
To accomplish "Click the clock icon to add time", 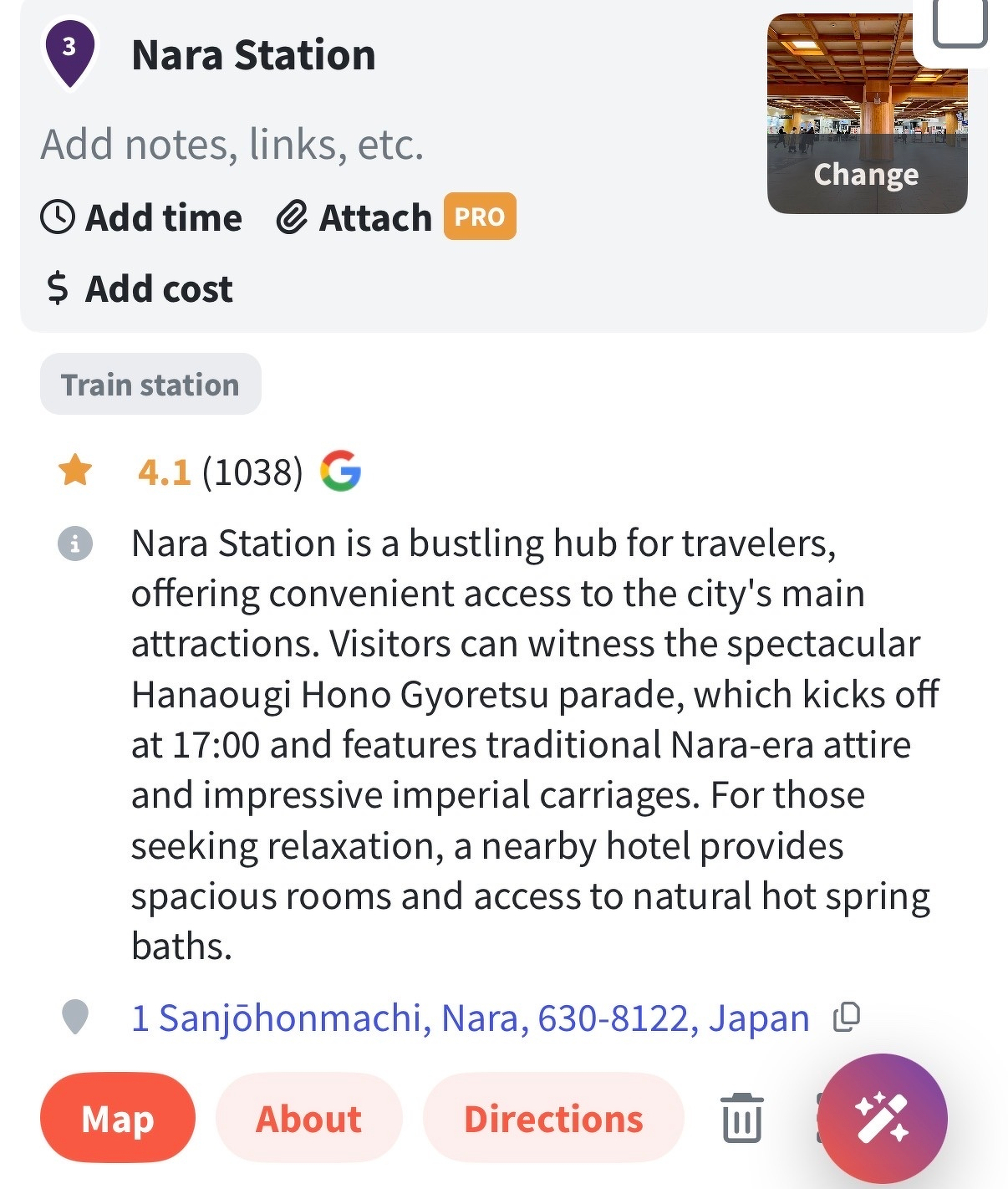I will tap(58, 217).
